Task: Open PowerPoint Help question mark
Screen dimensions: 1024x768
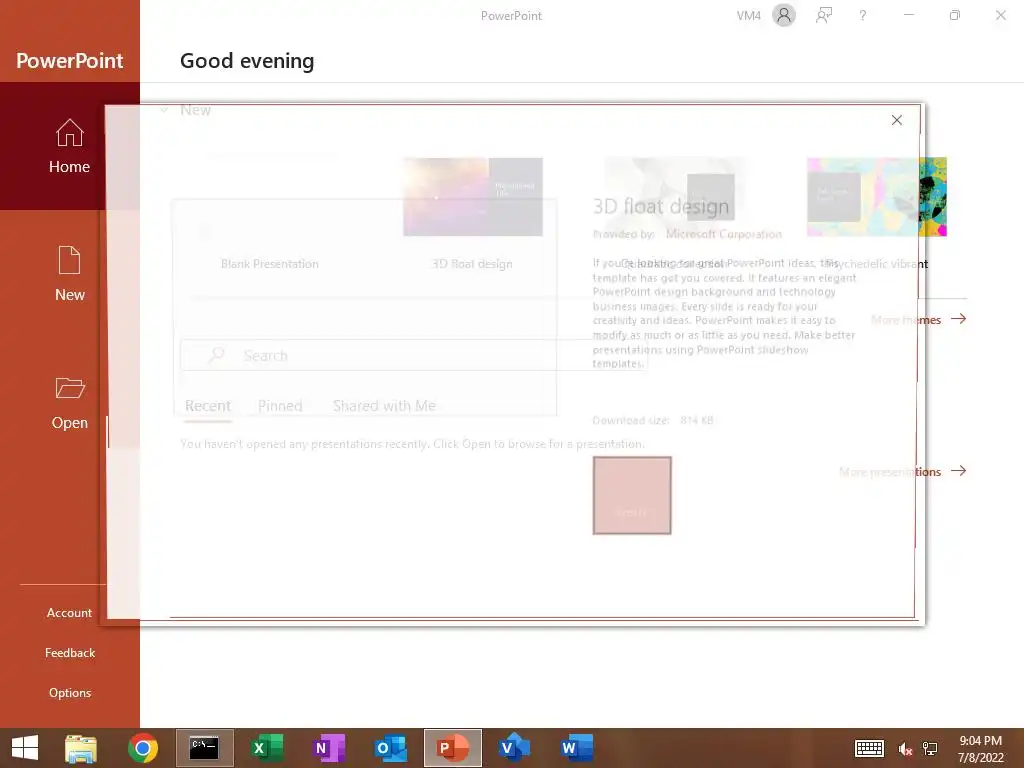Action: tap(863, 15)
